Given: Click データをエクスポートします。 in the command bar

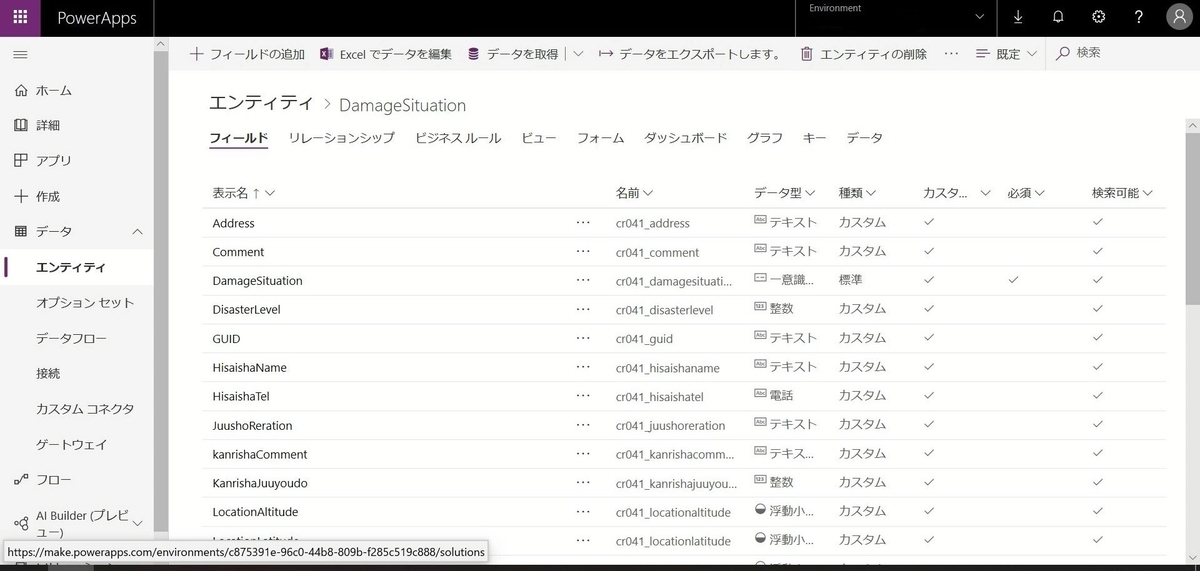Looking at the screenshot, I should pos(690,54).
